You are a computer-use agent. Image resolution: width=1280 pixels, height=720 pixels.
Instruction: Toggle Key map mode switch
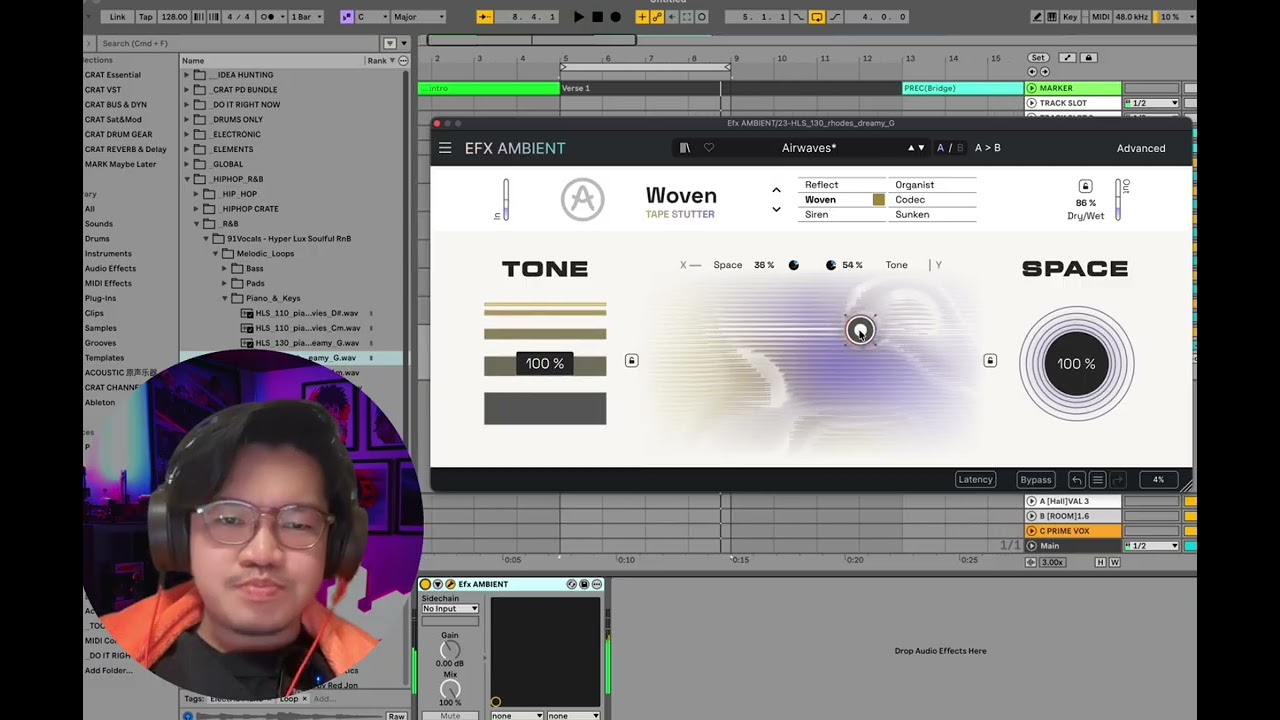(1071, 17)
